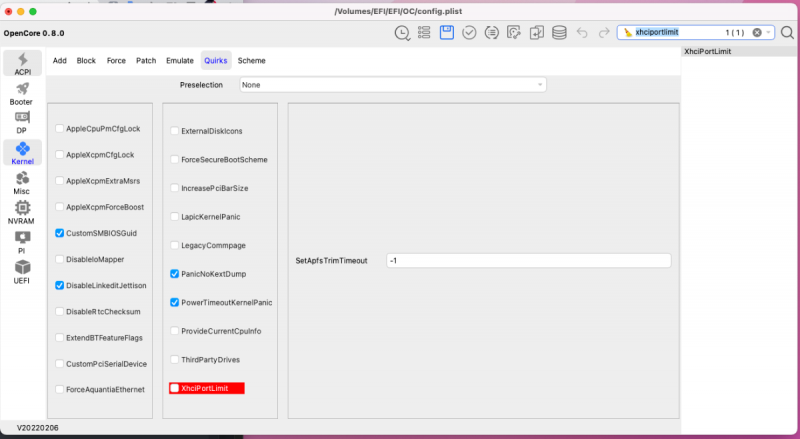This screenshot has width=800, height=439.
Task: Click the redo arrow in toolbar
Action: point(604,33)
